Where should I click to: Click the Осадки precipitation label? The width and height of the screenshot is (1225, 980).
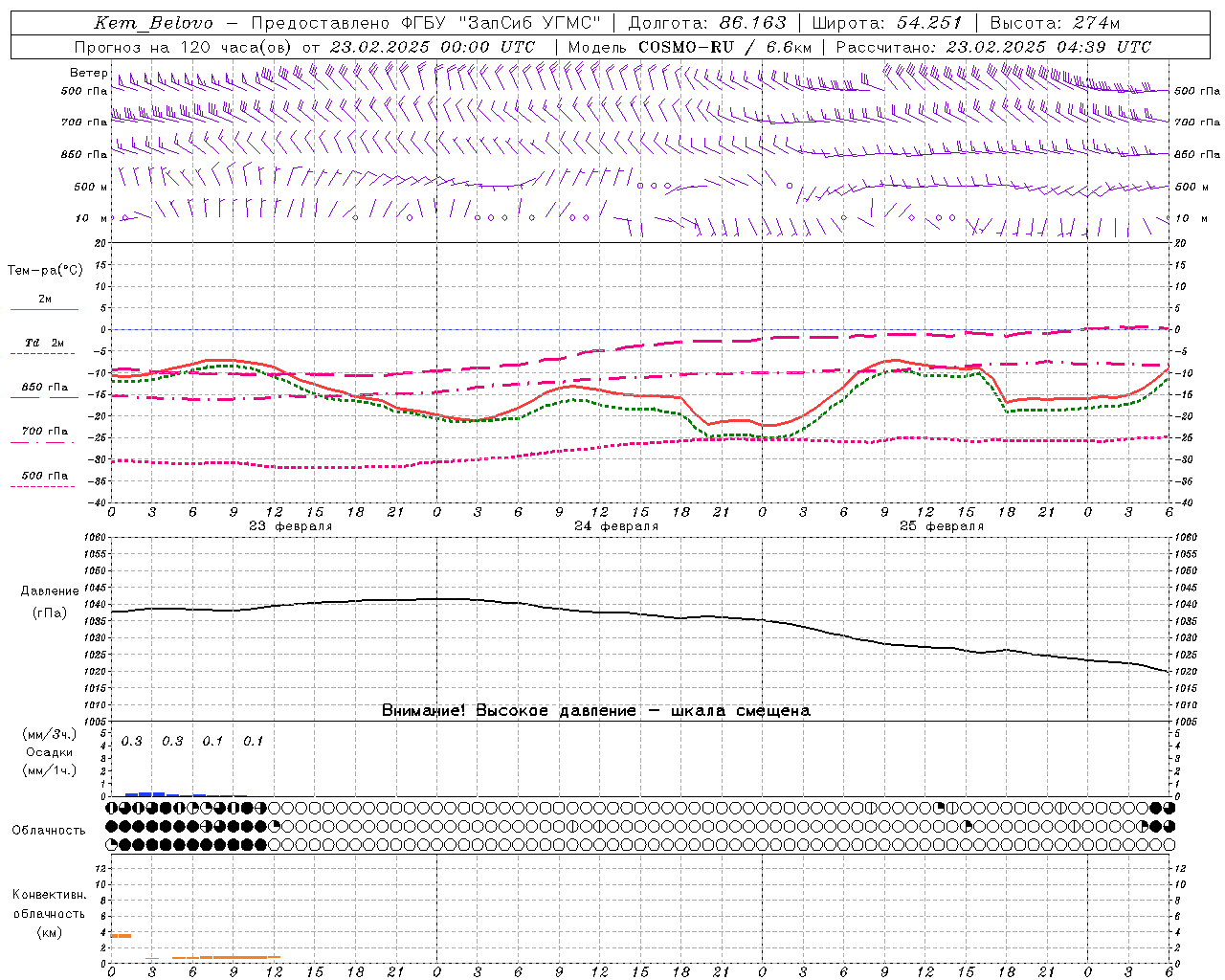[50, 752]
